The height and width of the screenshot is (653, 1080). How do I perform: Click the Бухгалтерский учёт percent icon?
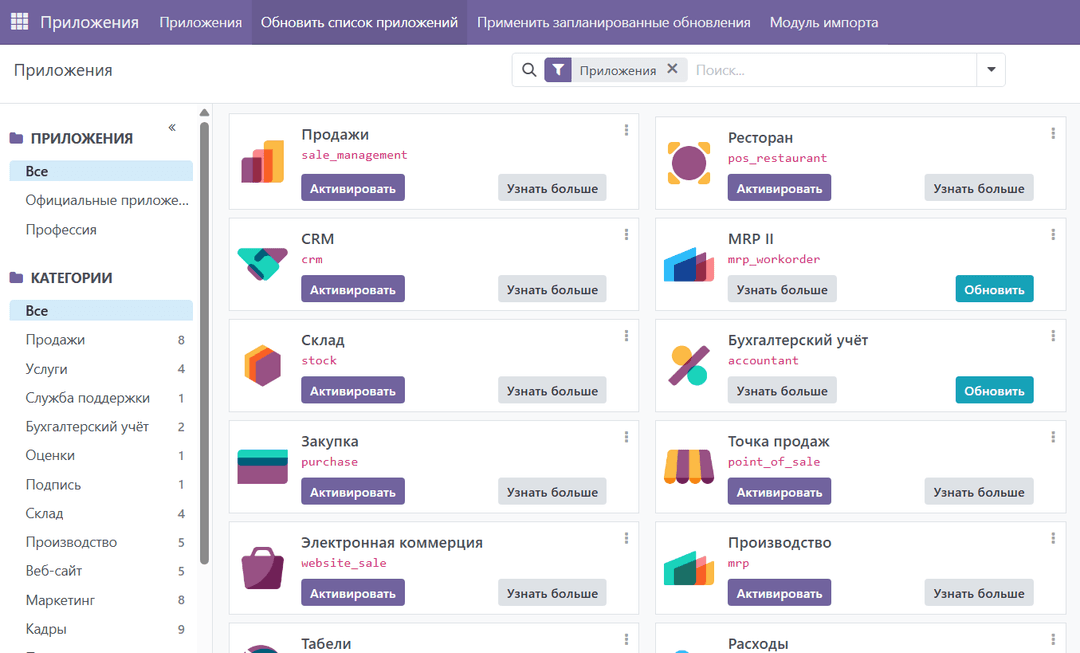[689, 365]
